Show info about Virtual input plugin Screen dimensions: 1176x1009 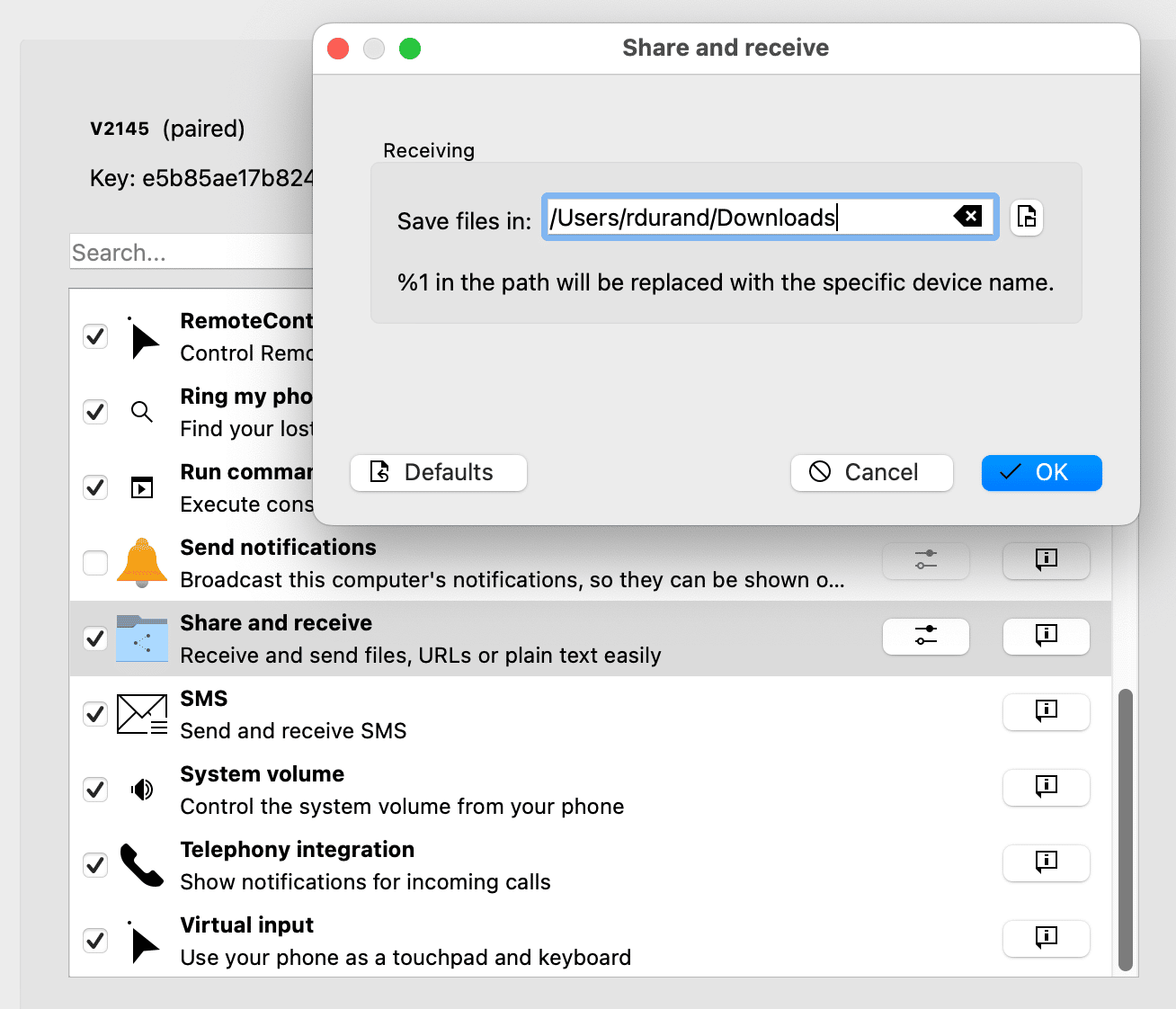[x=1046, y=939]
